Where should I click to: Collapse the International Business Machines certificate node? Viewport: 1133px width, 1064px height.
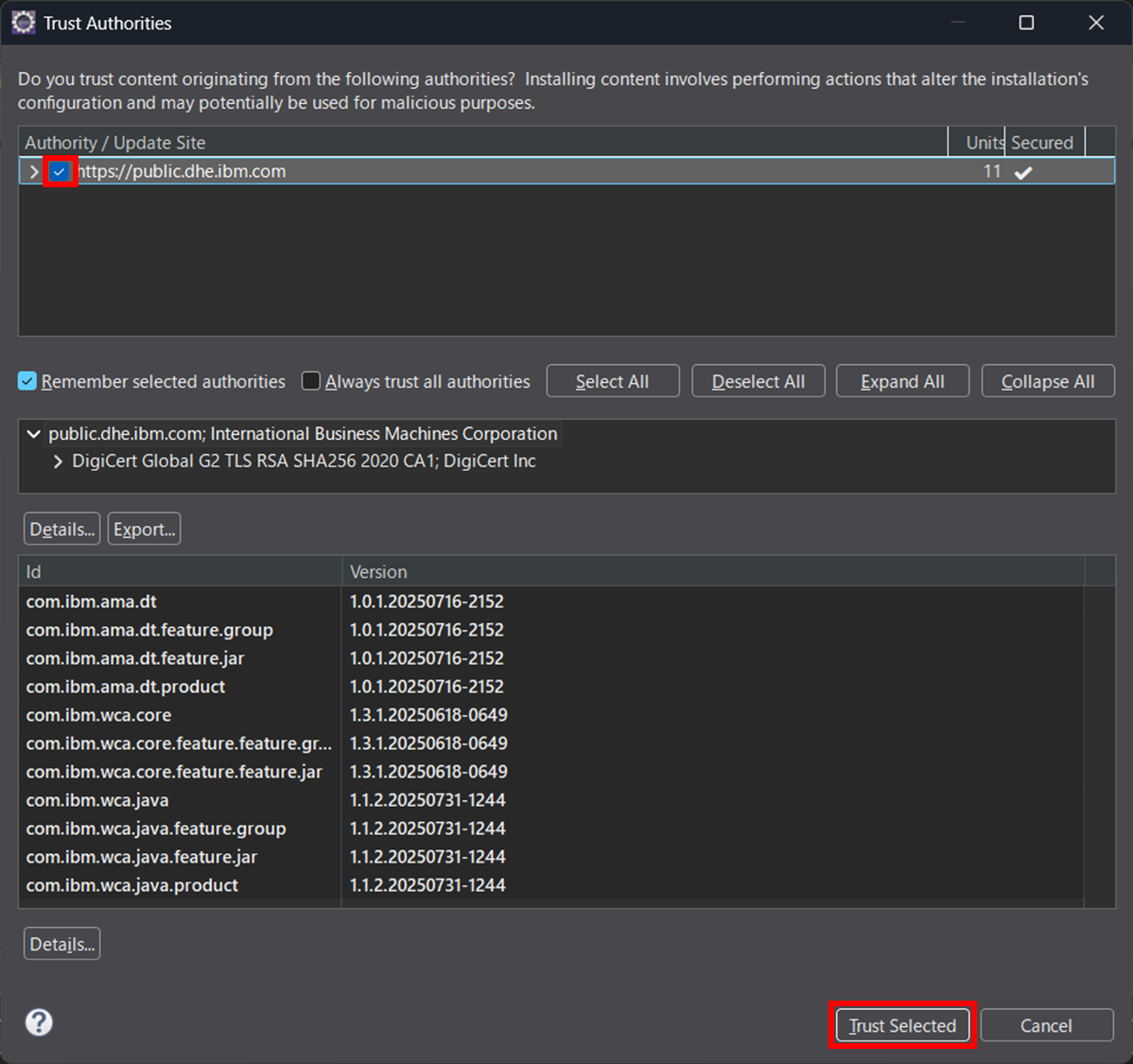coord(34,434)
